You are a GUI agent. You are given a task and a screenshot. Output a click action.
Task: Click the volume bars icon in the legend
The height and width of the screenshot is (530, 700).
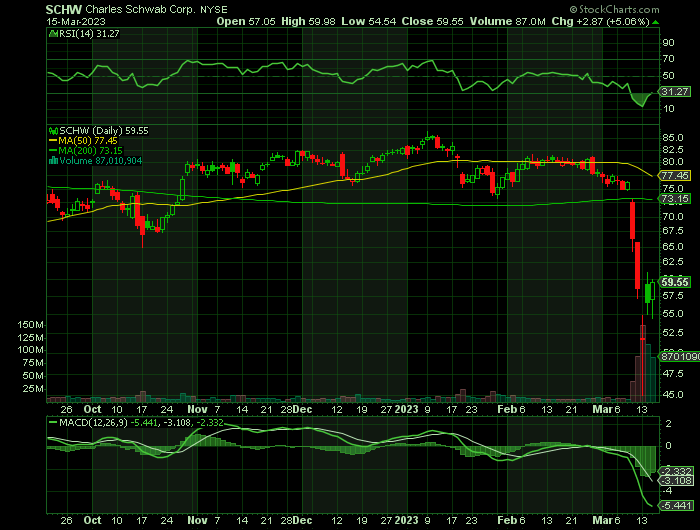coord(53,161)
